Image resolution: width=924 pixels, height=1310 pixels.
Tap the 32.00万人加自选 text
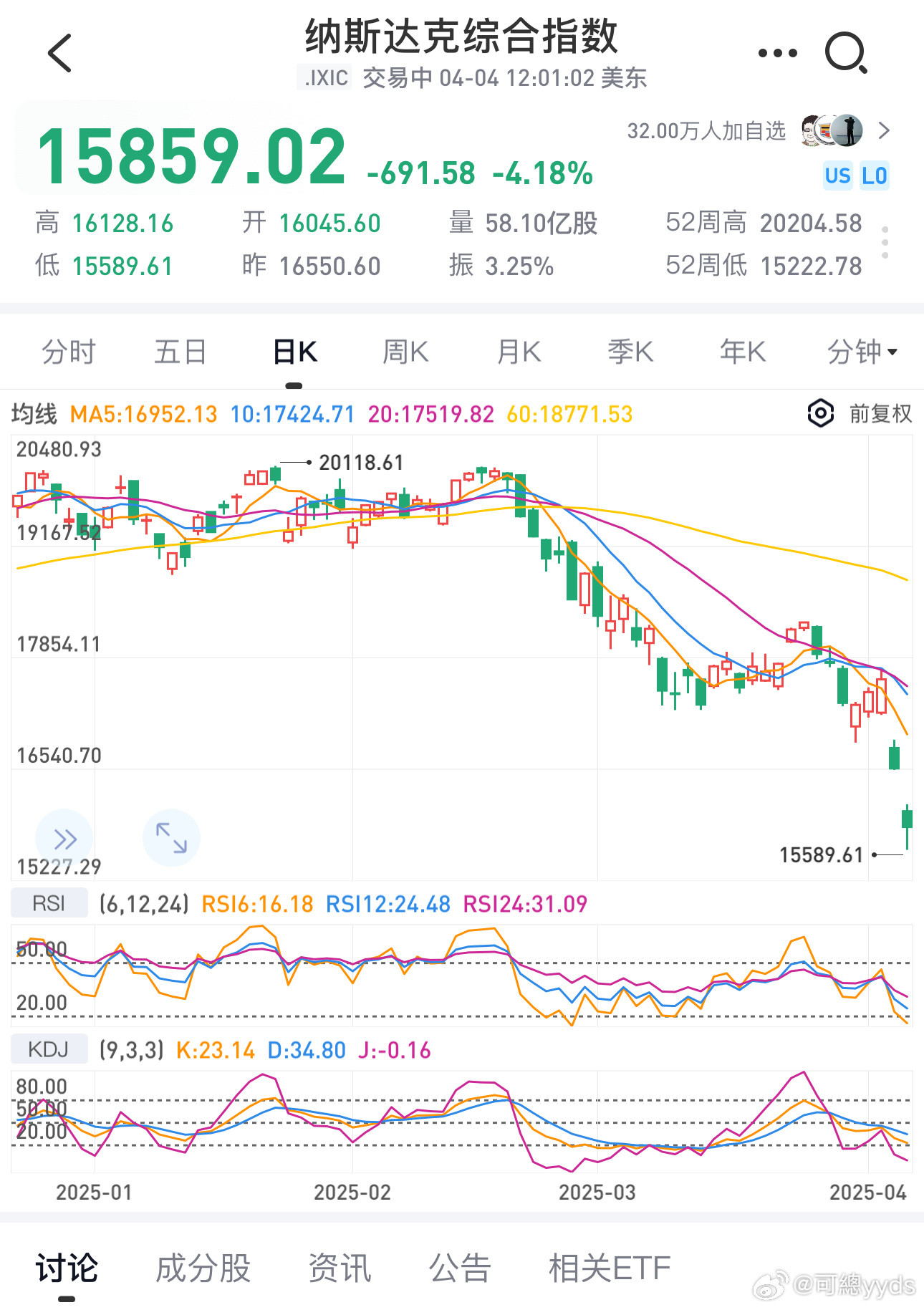tap(706, 131)
